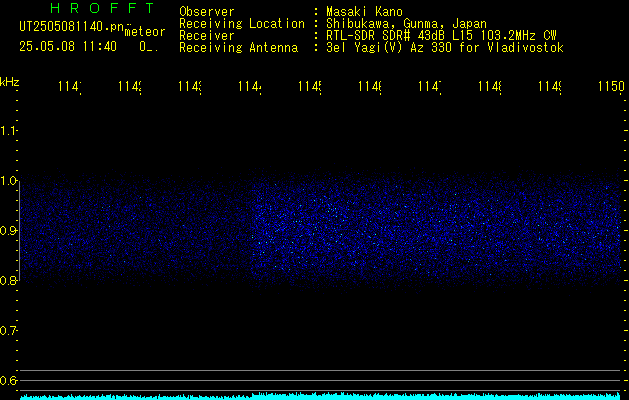Click the 1.0 frequency axis label
This screenshot has height=400, width=629.
click(9, 181)
